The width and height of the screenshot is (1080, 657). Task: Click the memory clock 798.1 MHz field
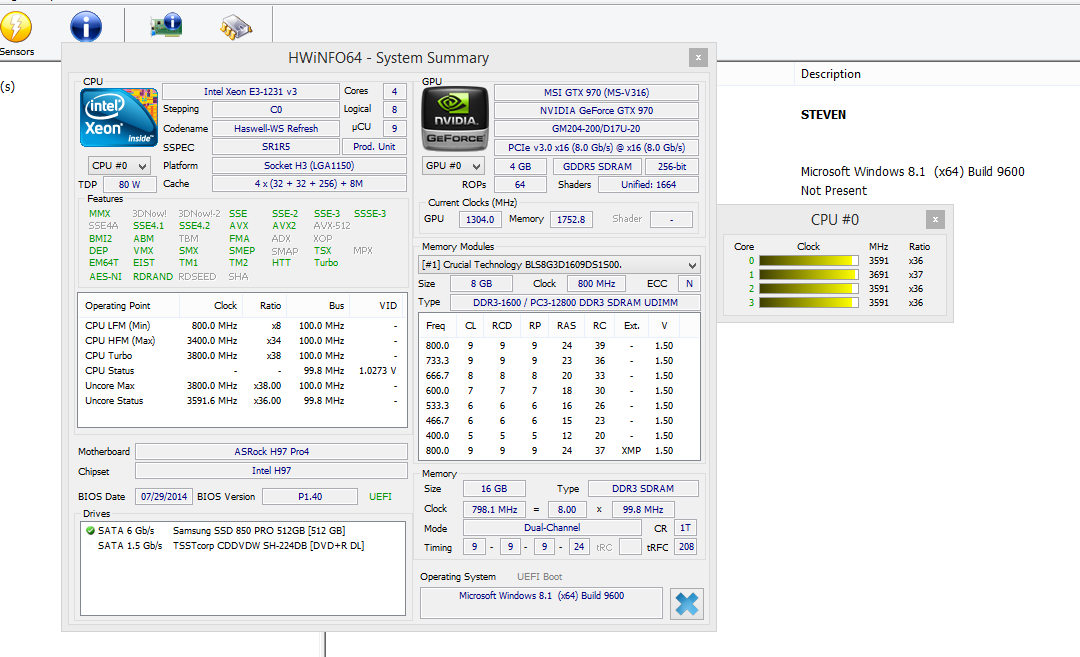point(494,510)
